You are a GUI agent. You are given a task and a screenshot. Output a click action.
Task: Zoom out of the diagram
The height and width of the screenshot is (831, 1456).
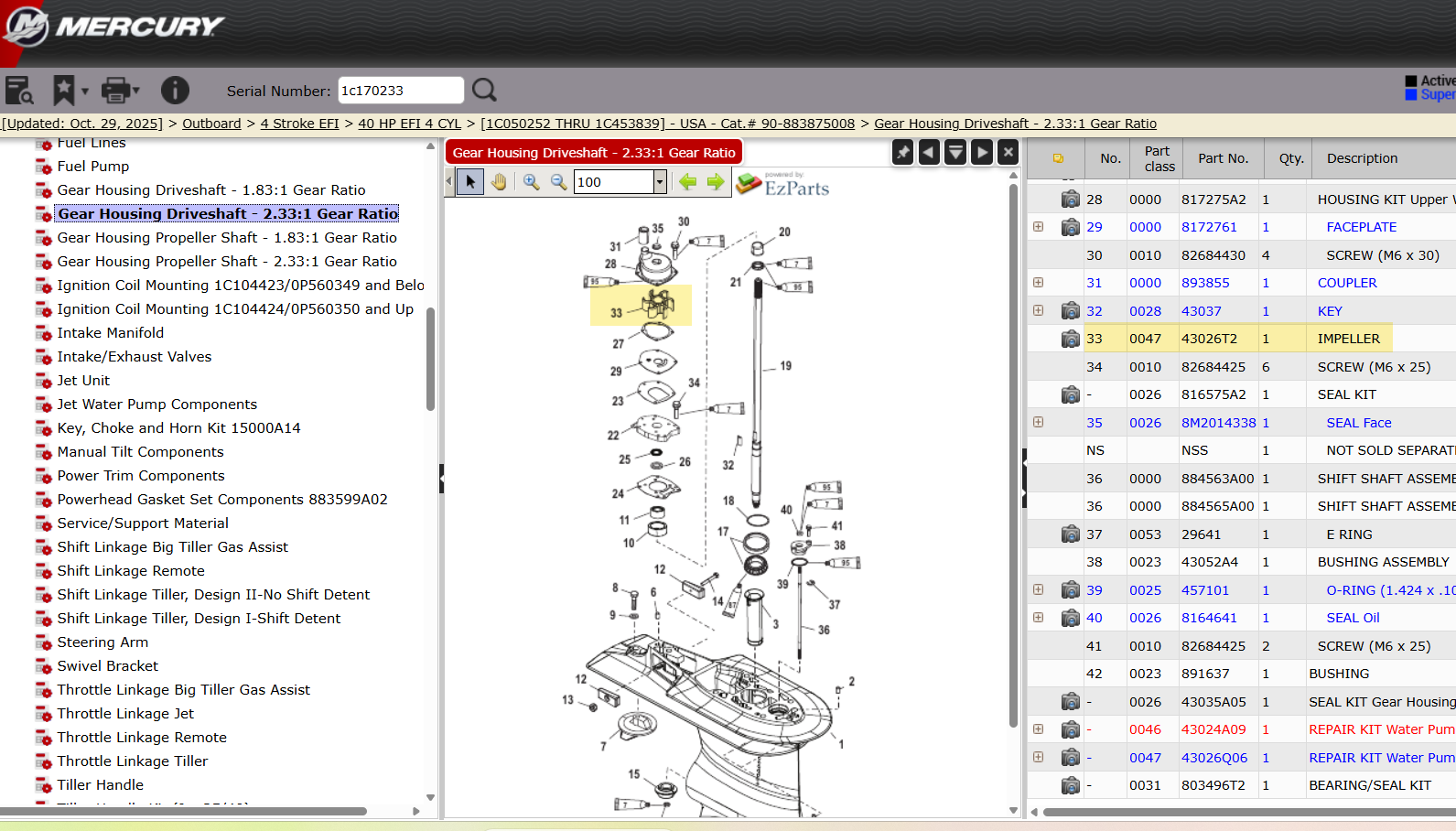coord(558,181)
